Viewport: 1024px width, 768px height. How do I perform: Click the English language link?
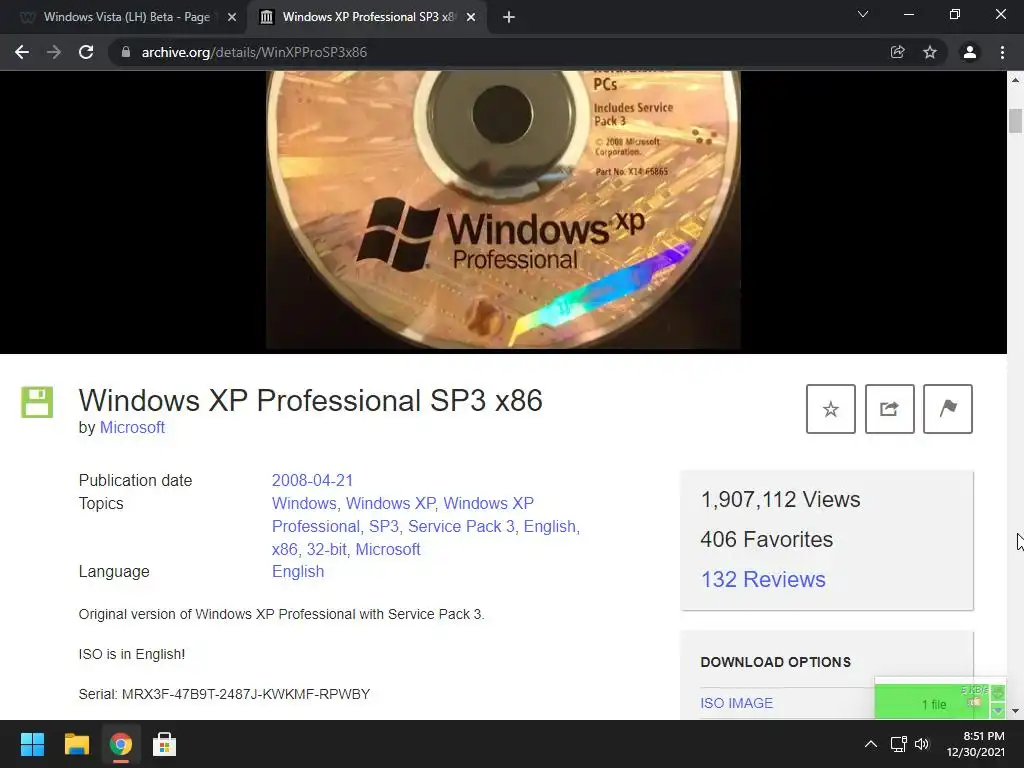tap(298, 571)
